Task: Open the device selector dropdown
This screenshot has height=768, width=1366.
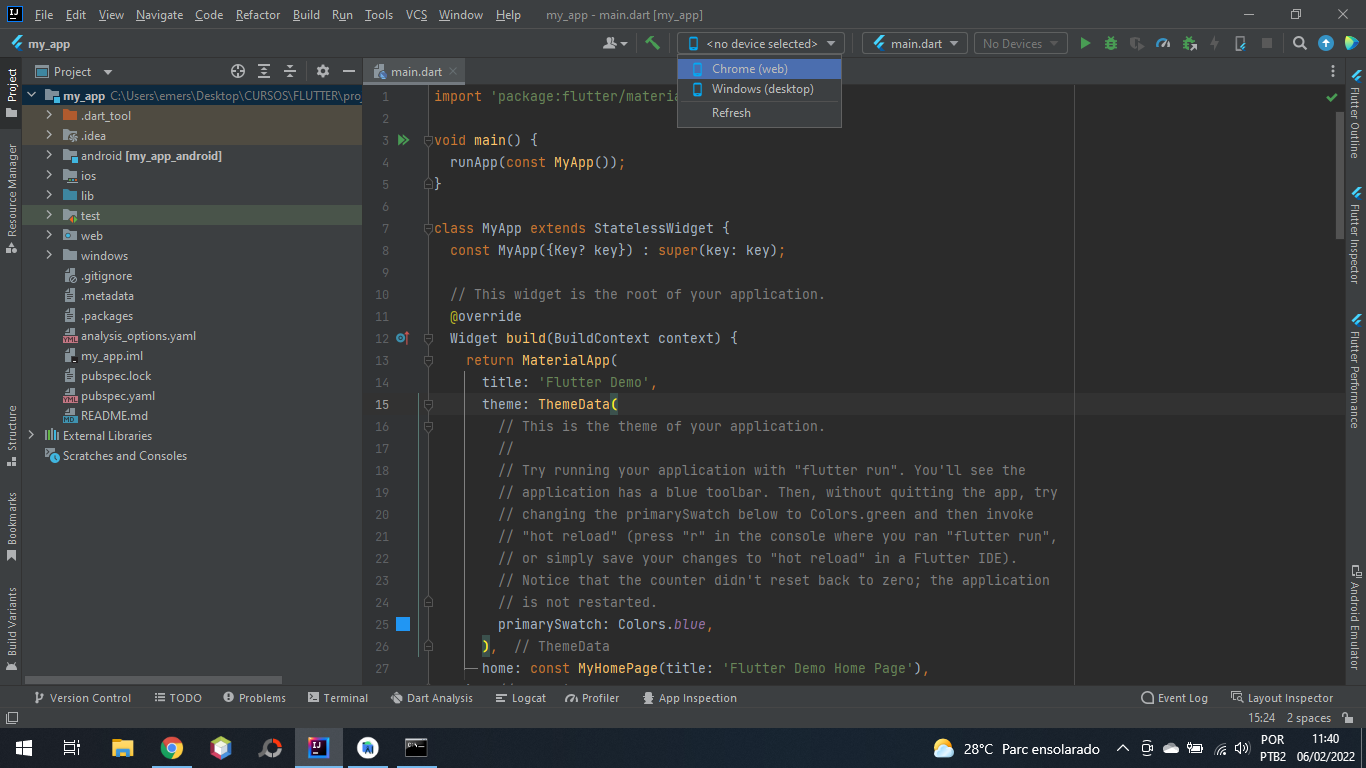Action: (x=761, y=43)
